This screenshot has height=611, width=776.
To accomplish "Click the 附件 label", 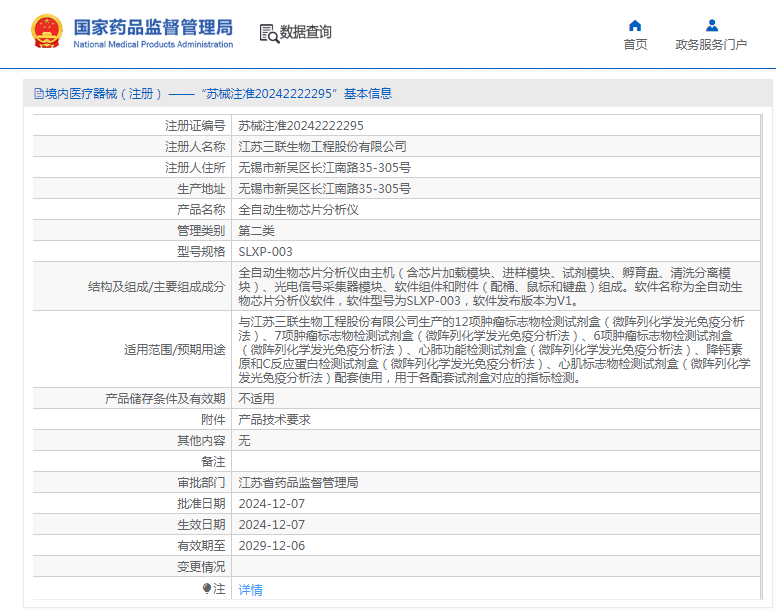I will (213, 420).
